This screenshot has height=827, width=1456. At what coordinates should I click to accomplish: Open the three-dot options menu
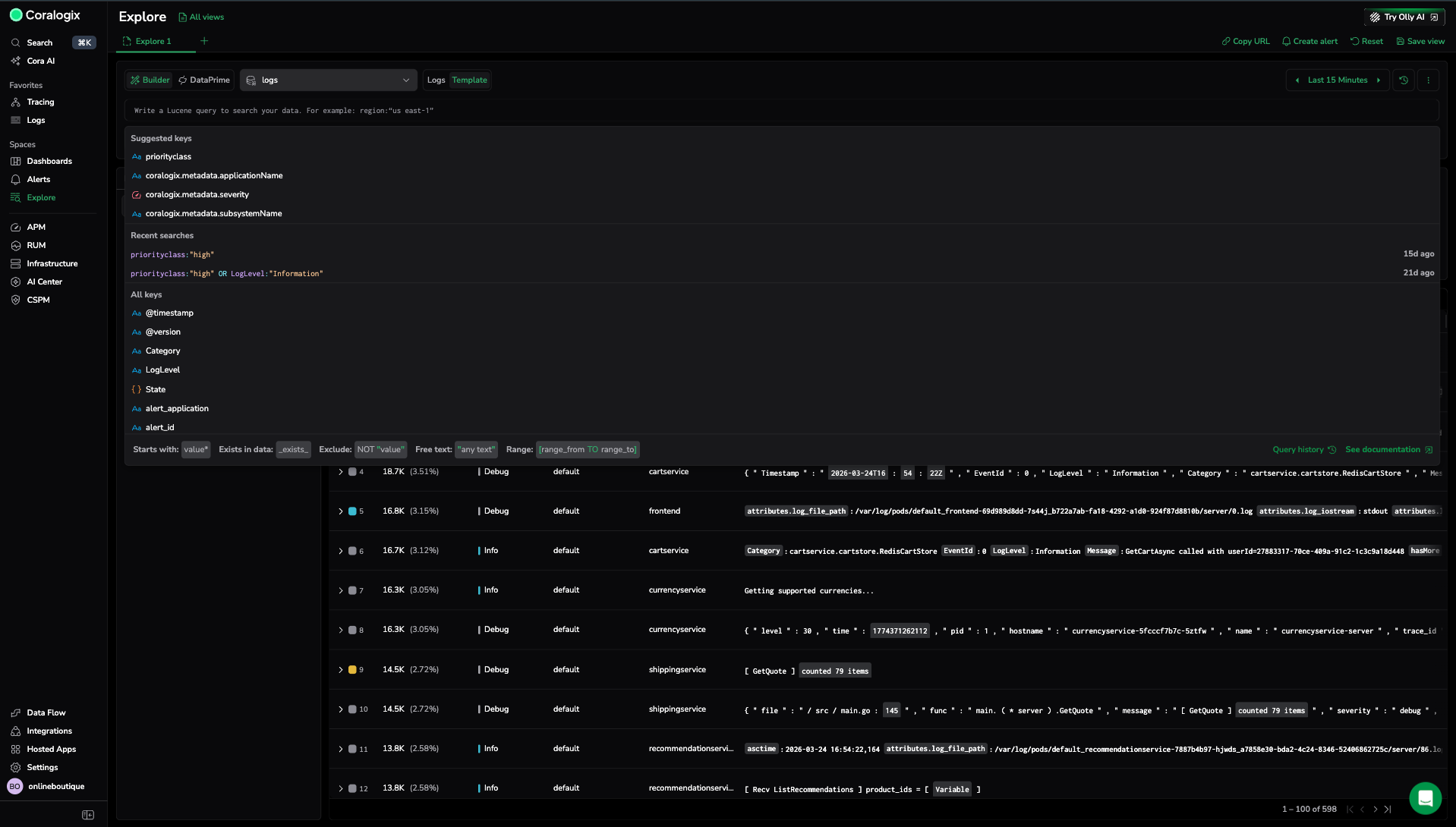(x=1428, y=80)
